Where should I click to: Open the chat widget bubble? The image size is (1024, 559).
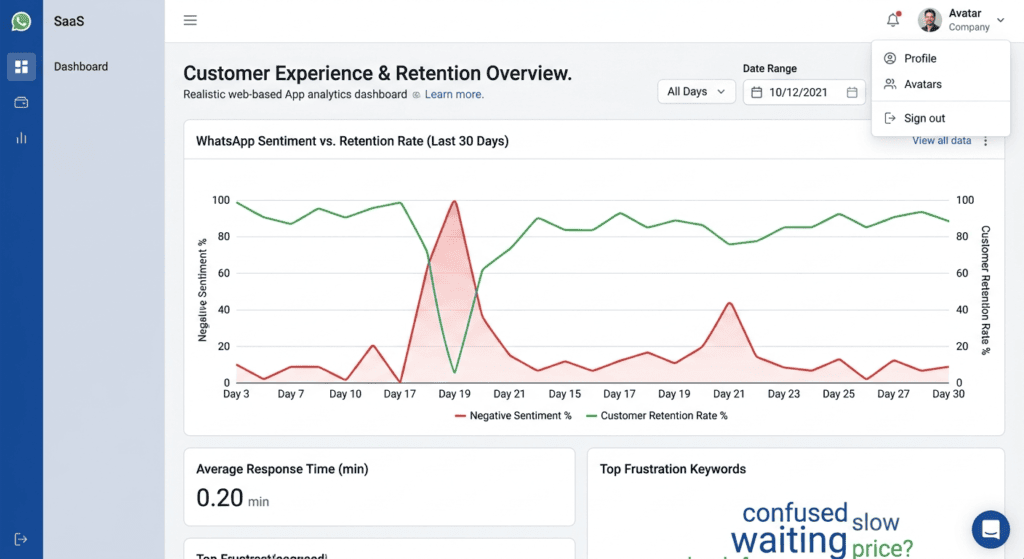tap(990, 530)
